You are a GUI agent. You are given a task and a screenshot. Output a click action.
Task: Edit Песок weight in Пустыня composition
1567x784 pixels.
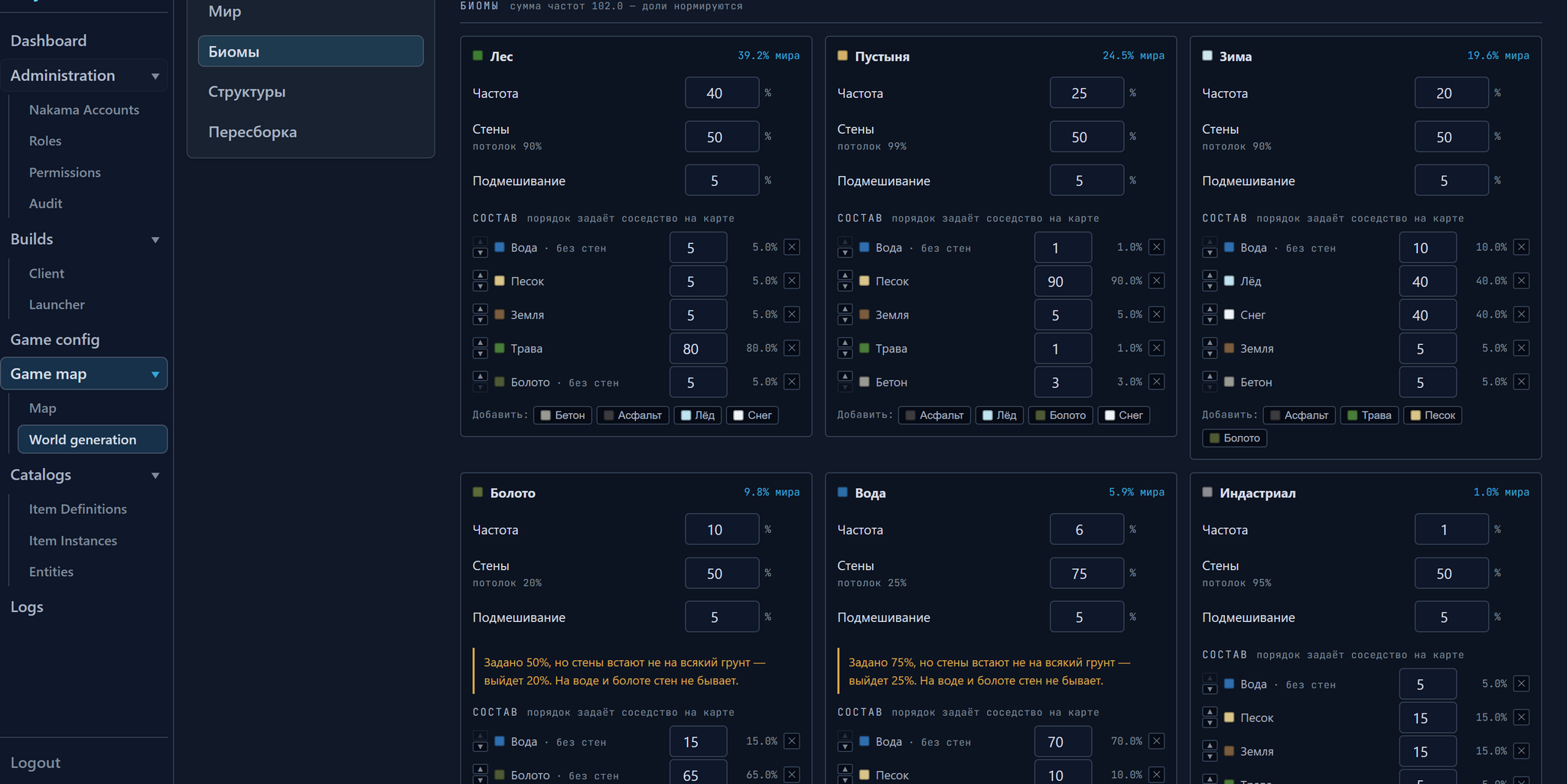[x=1064, y=281]
